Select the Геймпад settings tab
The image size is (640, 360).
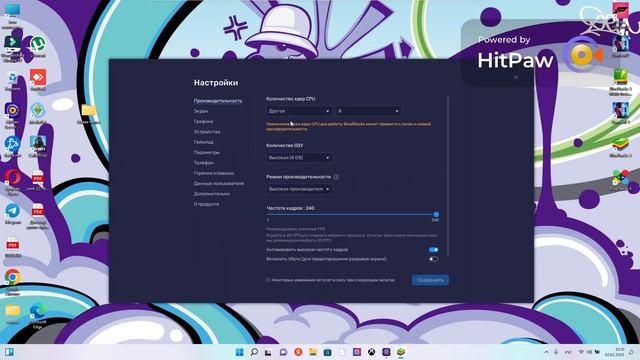pyautogui.click(x=204, y=142)
